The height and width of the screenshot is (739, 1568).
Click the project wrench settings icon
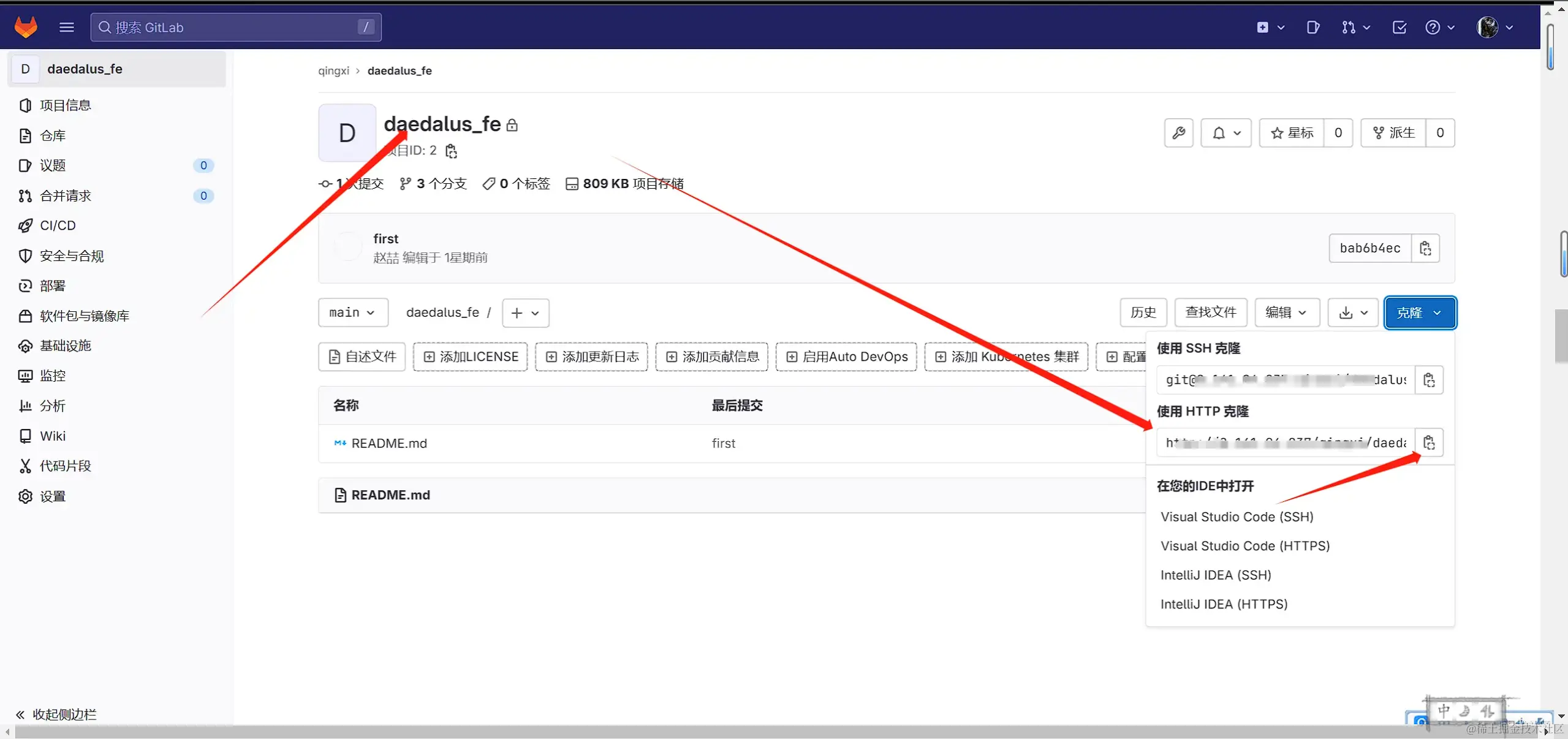point(1178,133)
